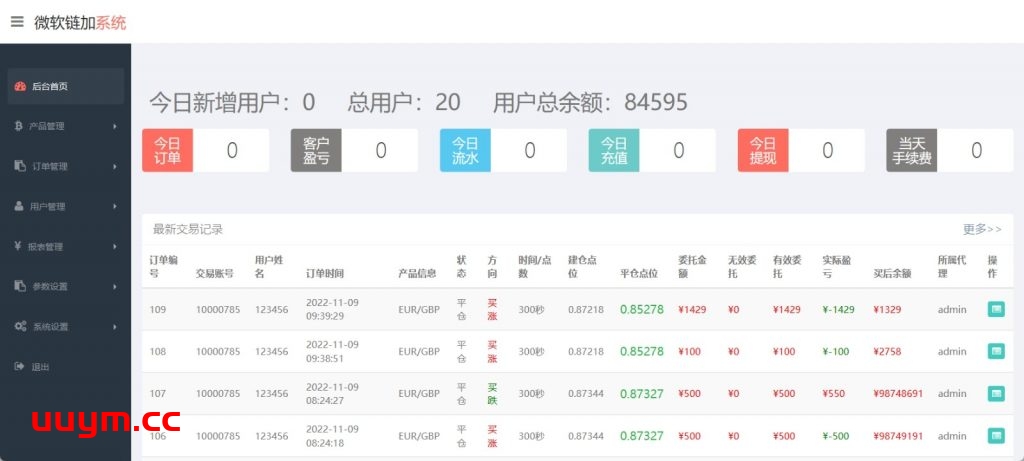
Task: Click the yen icon beside 报表管理
Action: tap(19, 247)
